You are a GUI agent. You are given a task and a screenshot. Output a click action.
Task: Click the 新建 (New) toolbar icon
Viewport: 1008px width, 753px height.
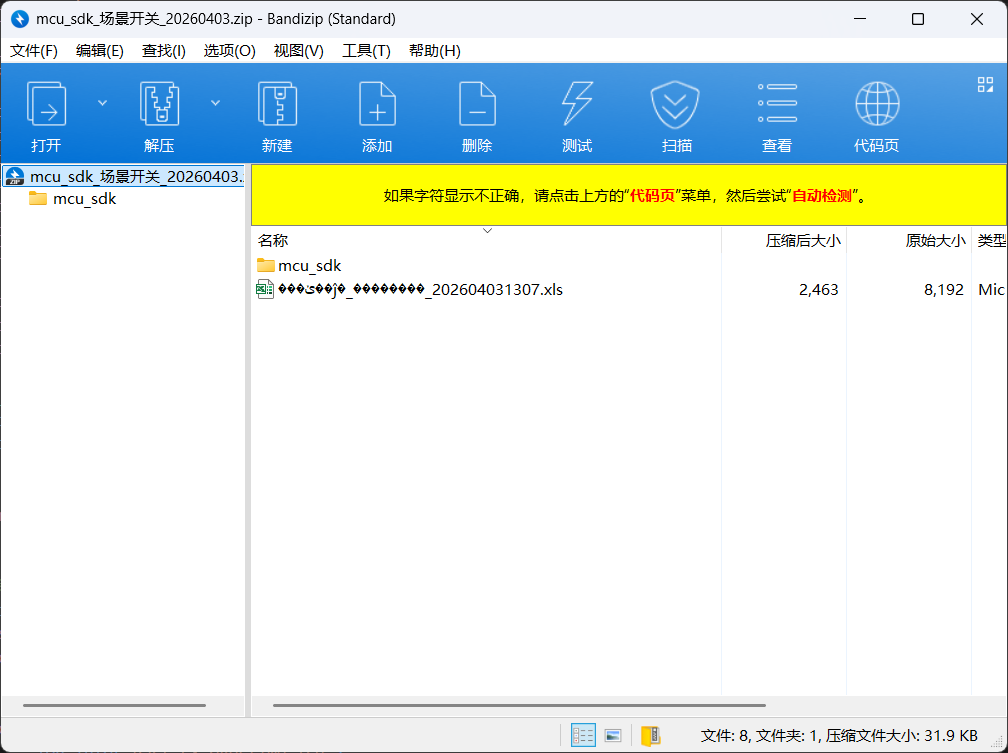pyautogui.click(x=277, y=103)
